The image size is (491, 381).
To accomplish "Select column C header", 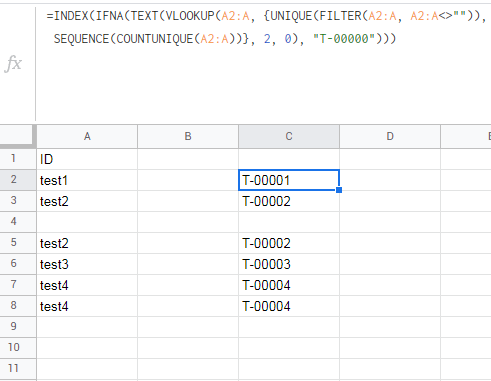I will (289, 136).
